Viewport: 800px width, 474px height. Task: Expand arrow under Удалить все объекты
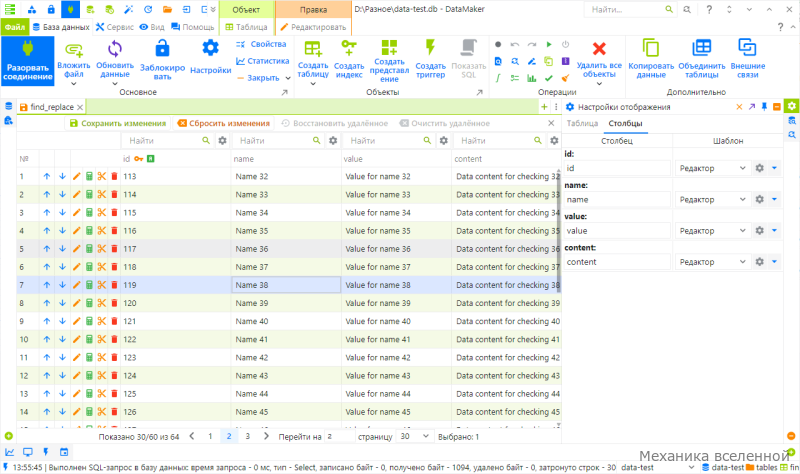point(599,84)
